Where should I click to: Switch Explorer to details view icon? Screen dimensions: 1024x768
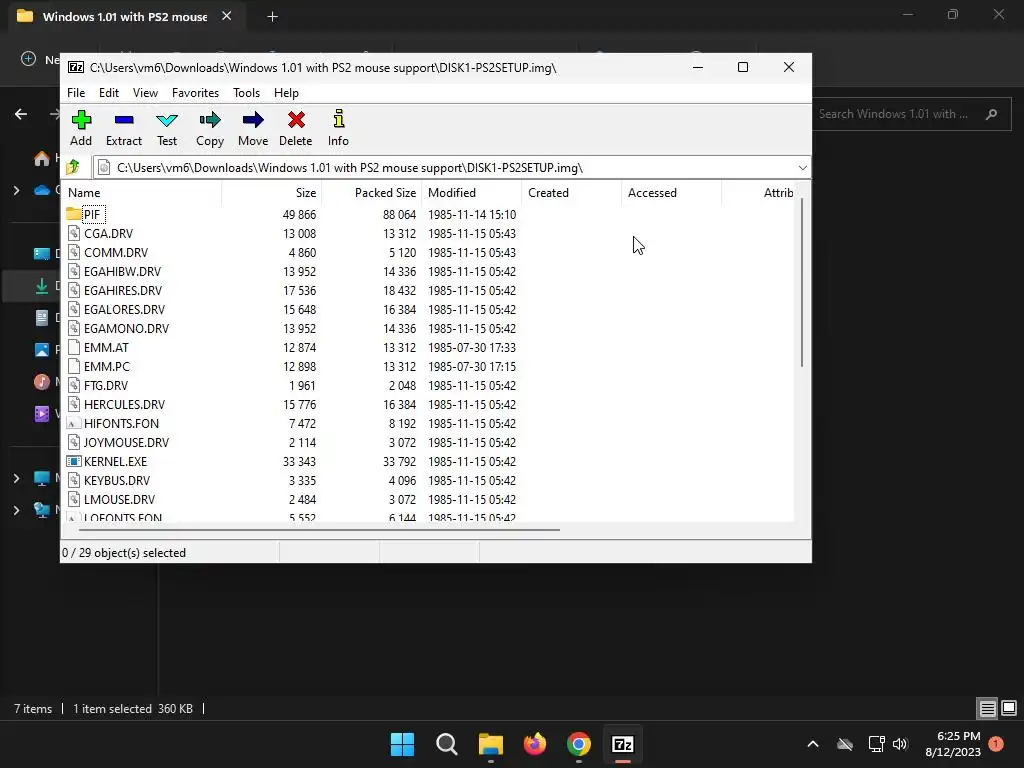pos(987,708)
